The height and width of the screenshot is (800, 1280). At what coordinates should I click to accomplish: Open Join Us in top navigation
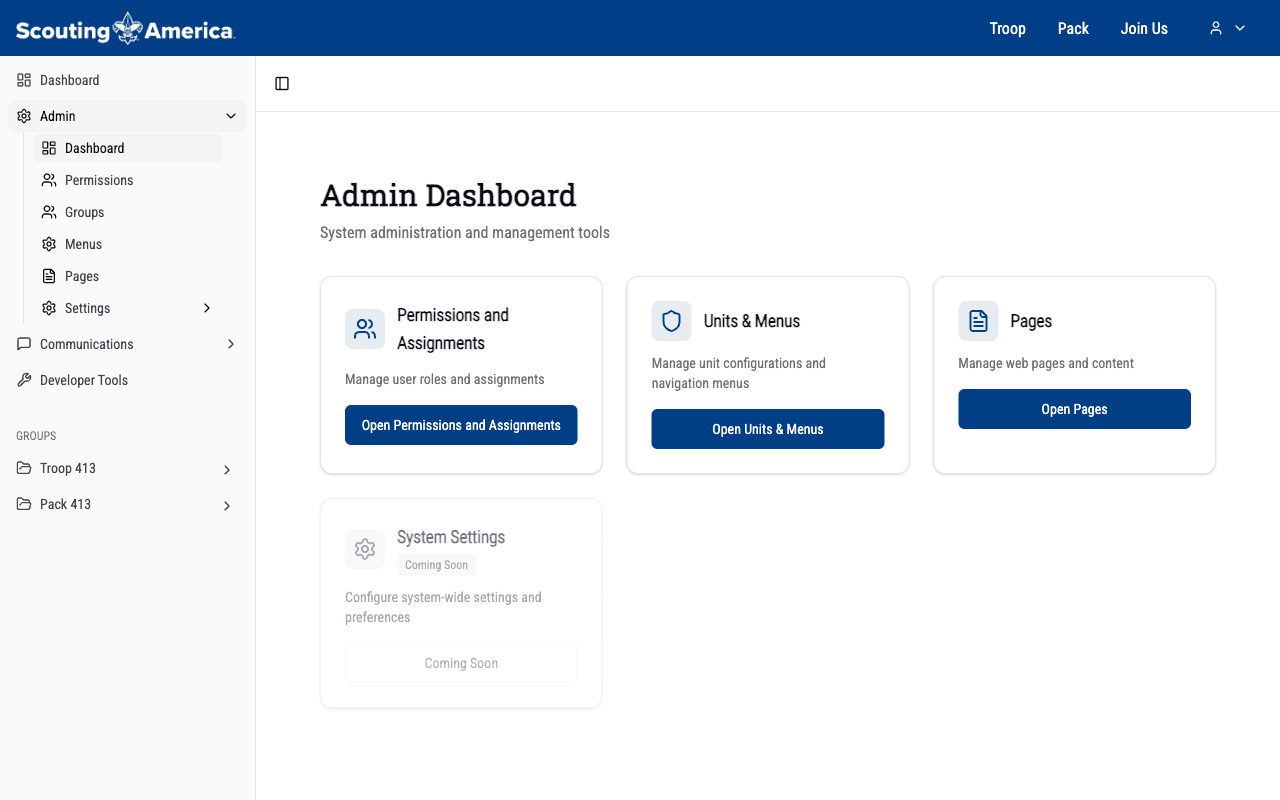1144,28
